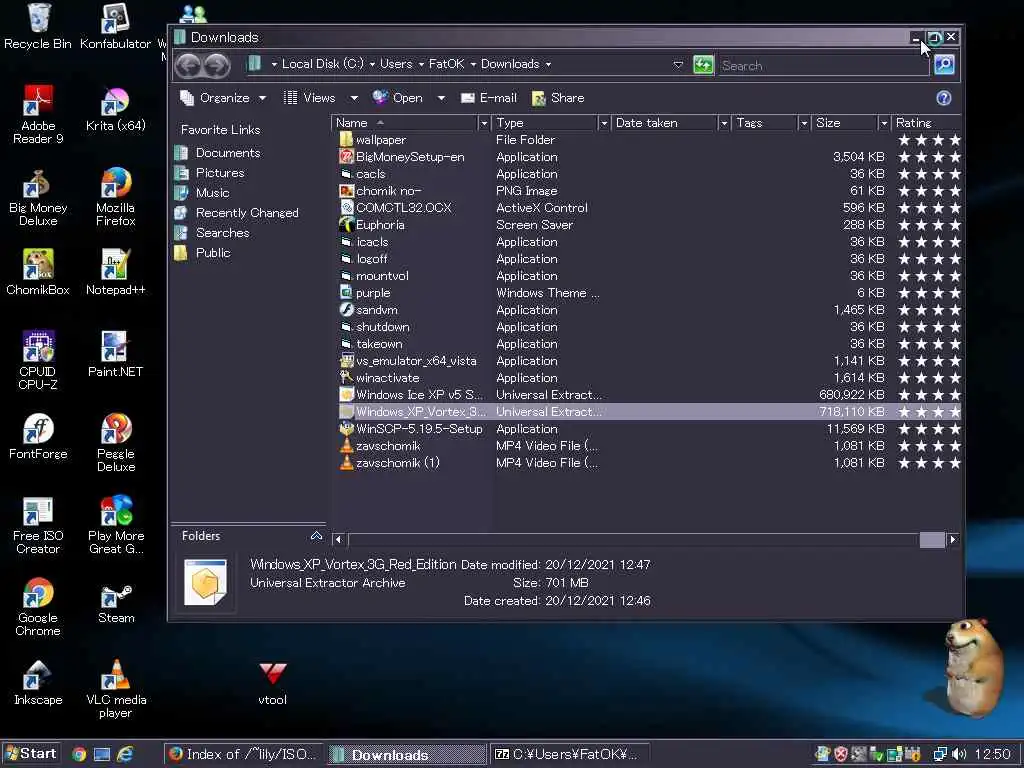The height and width of the screenshot is (768, 1024).
Task: Open Google Chrome desktop icon
Action: coord(38,607)
